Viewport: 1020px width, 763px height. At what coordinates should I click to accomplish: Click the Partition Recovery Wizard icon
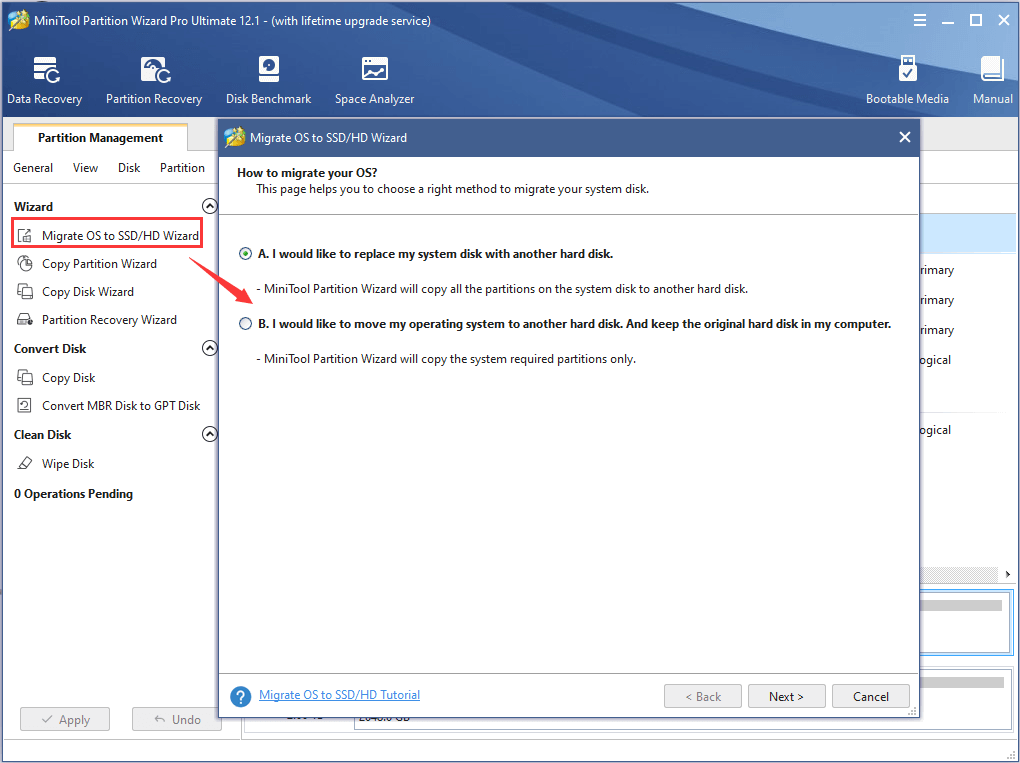(25, 319)
